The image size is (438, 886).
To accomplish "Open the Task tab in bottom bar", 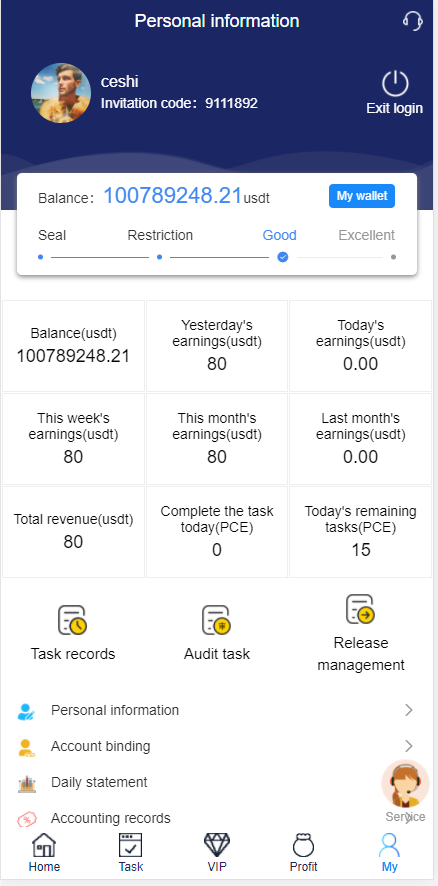I will click(x=131, y=852).
